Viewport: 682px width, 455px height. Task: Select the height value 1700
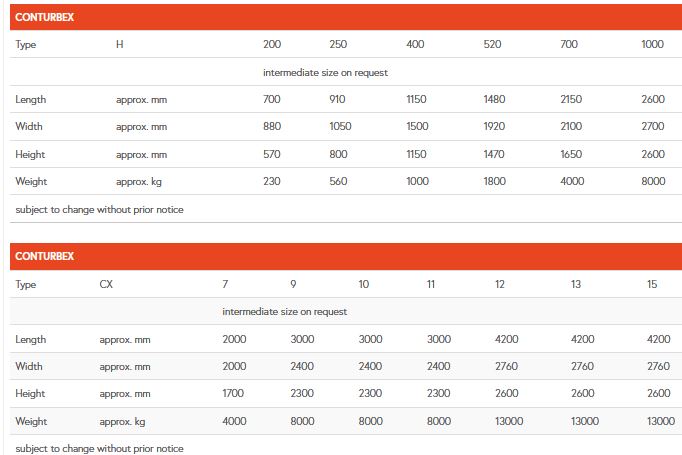[234, 394]
